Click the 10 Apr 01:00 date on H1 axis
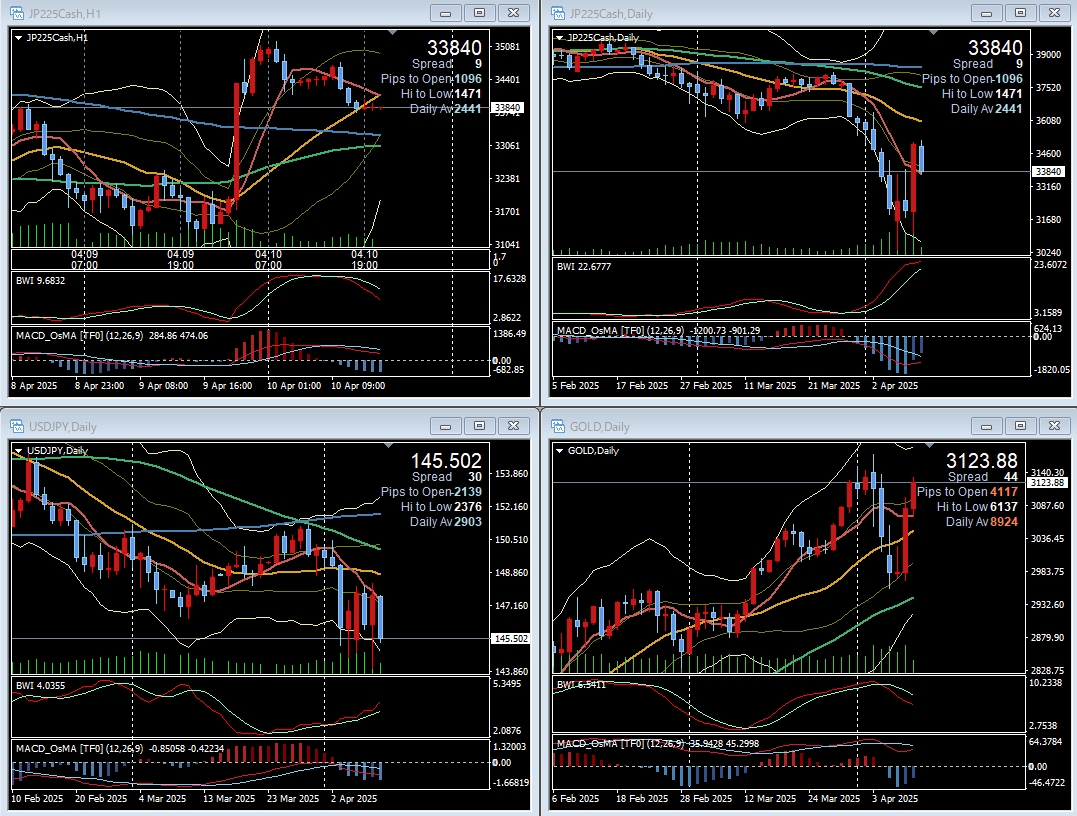Screen dimensions: 1077x816 294,386
